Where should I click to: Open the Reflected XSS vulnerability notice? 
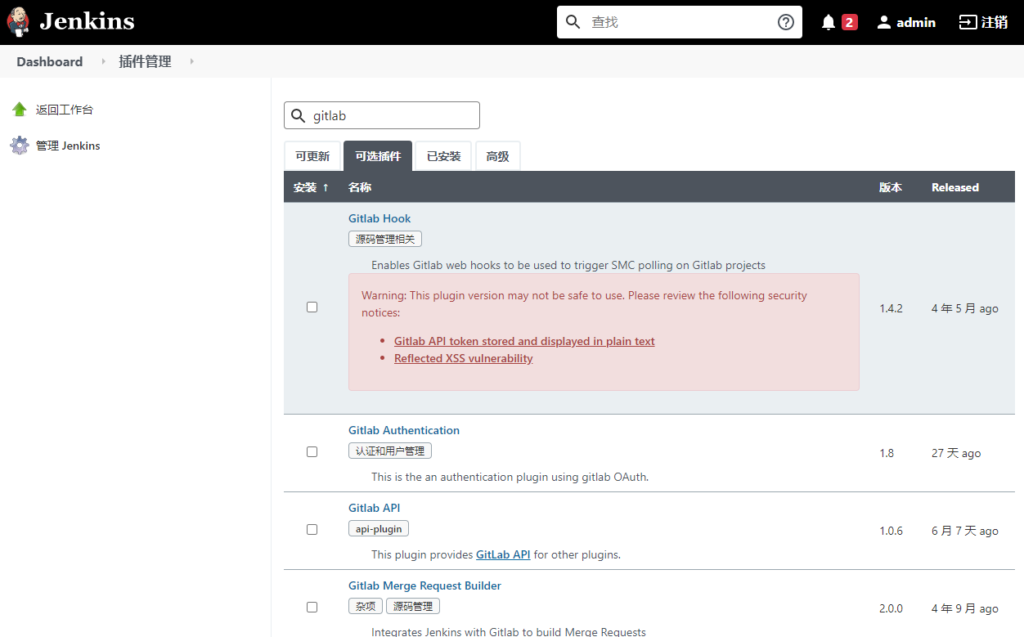click(x=464, y=358)
